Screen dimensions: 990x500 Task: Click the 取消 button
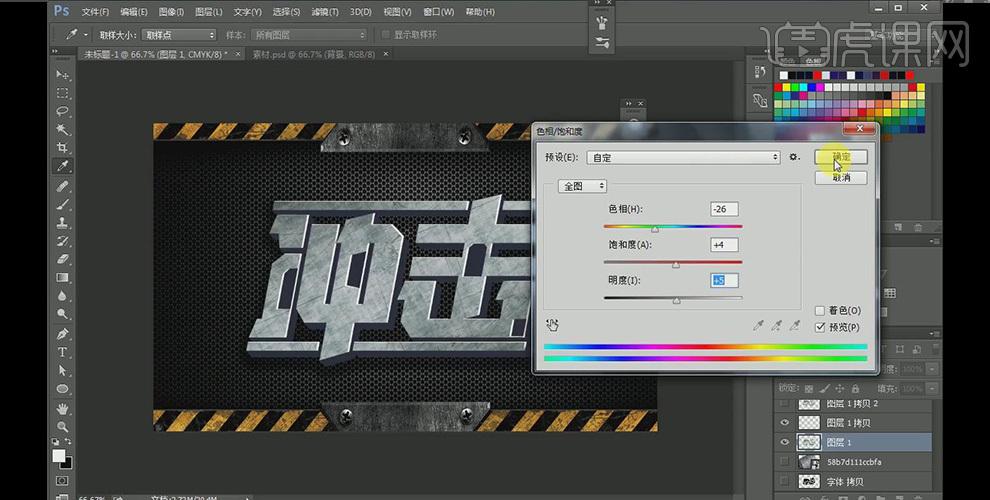(840, 177)
